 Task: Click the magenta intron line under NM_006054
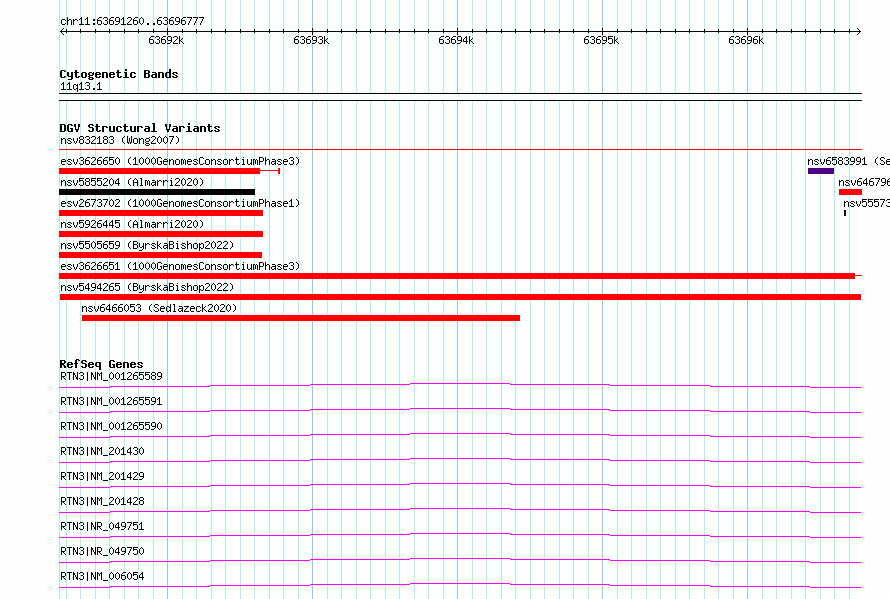tap(460, 585)
